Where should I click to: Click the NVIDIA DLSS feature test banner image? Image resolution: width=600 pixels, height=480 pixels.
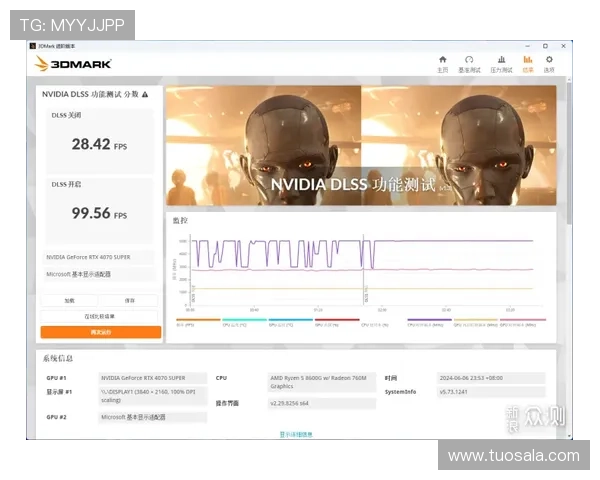pyautogui.click(x=360, y=145)
